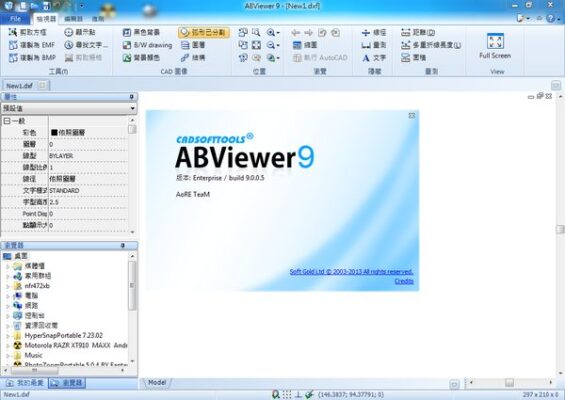Viewport: 565px width, 400px height.
Task: Click the globe zoom icon in Position group
Action: (271, 58)
